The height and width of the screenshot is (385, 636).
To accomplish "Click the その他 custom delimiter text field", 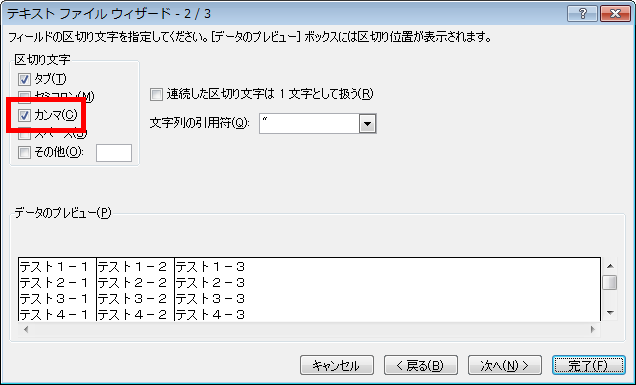I will coord(114,153).
